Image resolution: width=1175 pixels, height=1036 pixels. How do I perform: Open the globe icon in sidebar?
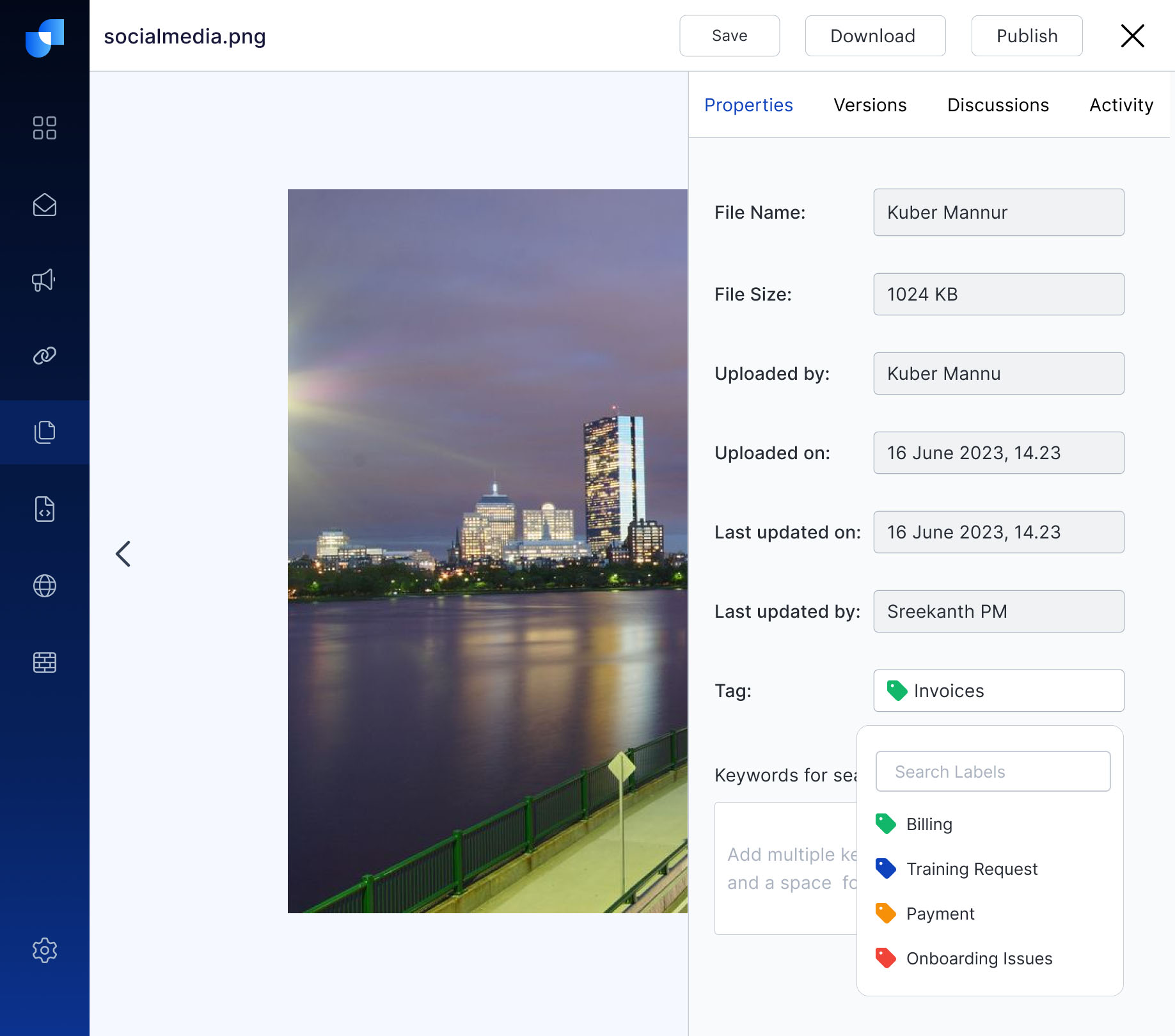45,586
